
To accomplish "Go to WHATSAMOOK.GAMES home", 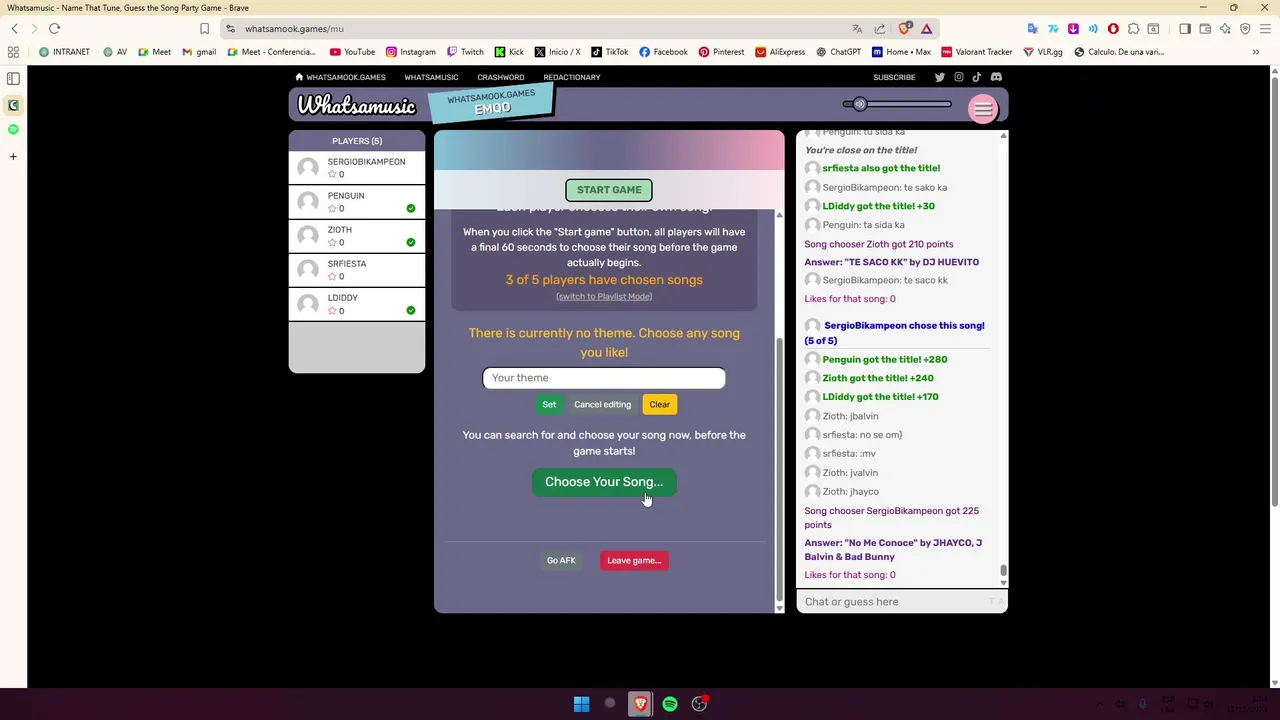I will click(340, 77).
